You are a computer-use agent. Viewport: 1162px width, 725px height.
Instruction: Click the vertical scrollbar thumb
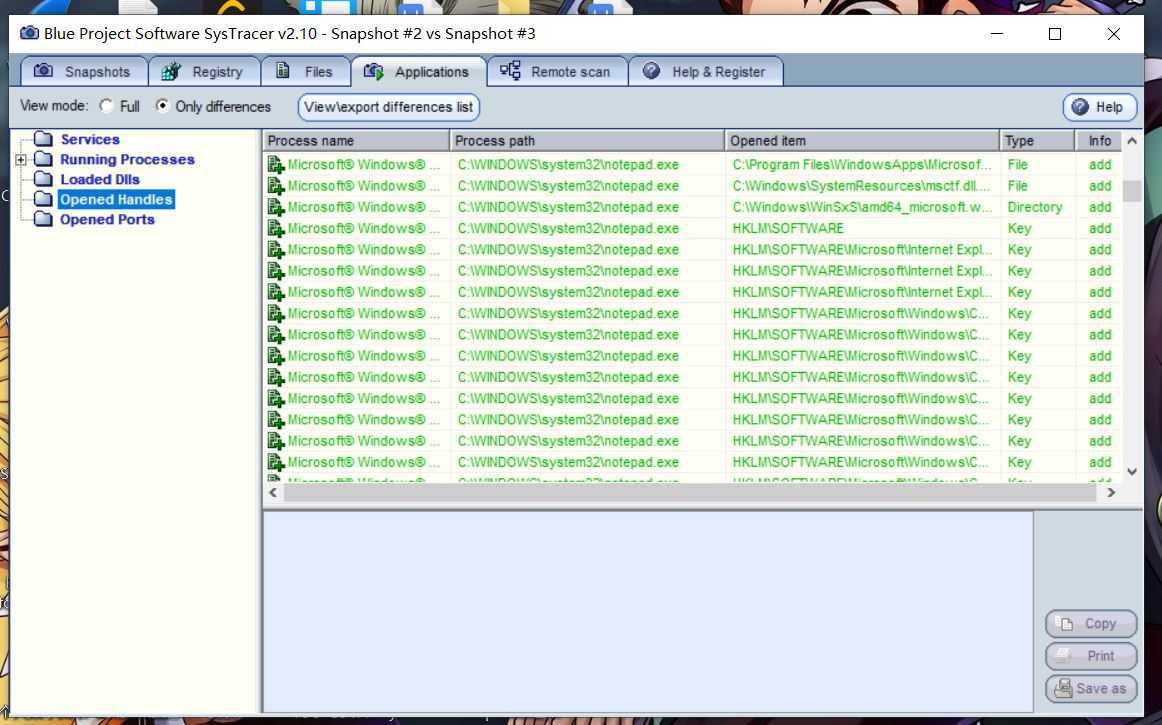point(1132,191)
